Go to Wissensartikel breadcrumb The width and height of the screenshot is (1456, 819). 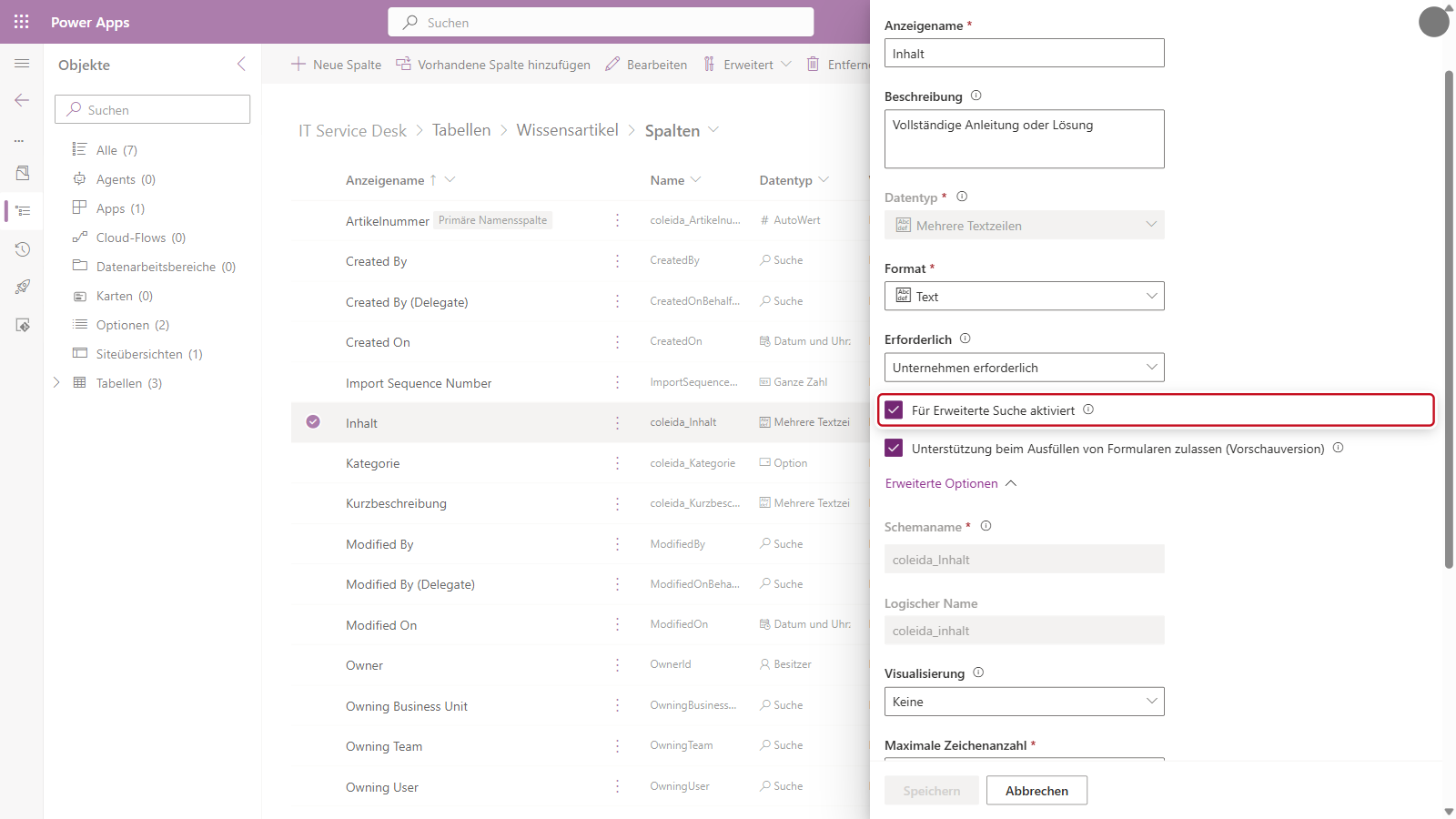point(567,130)
